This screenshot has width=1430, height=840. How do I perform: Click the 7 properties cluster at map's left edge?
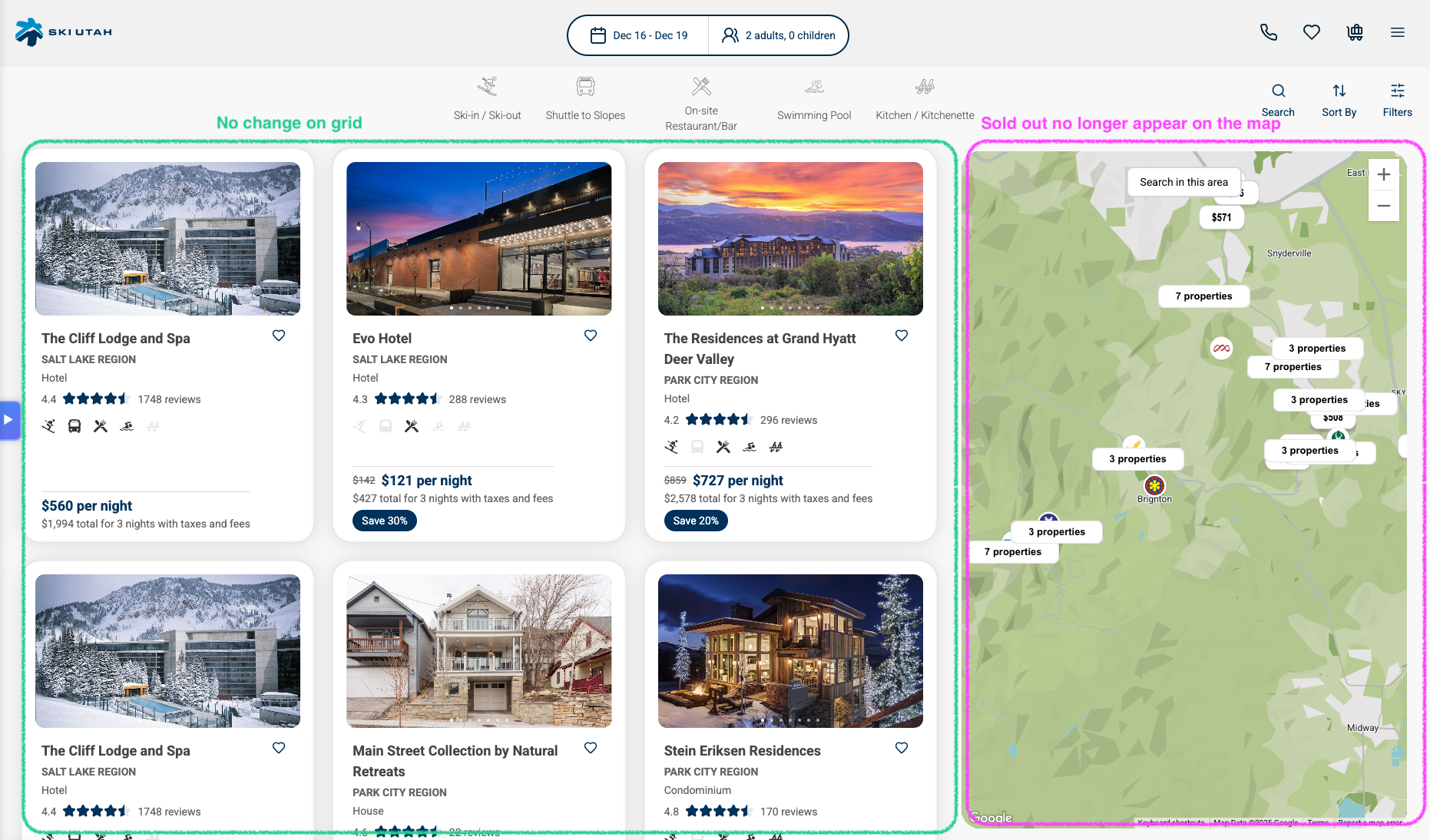point(1013,552)
